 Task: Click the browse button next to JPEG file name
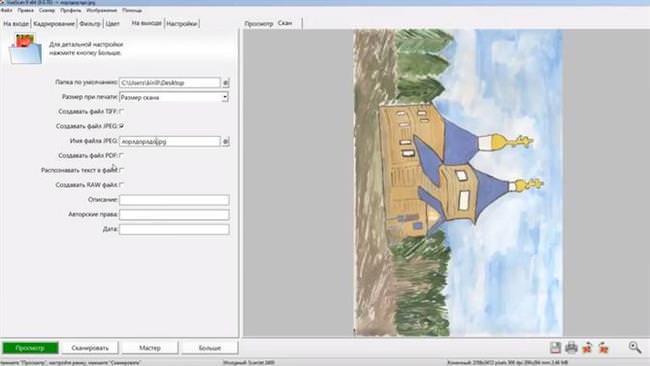226,141
